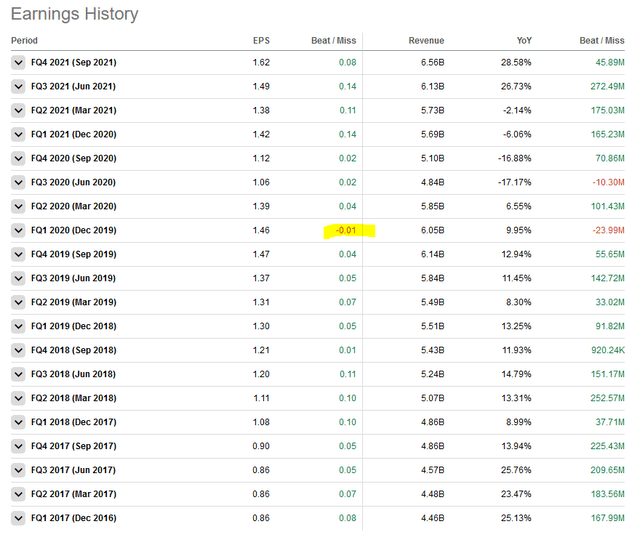640x540 pixels.
Task: Expand FQ1 2017 (Dec 2016) row chevron
Action: (x=18, y=518)
